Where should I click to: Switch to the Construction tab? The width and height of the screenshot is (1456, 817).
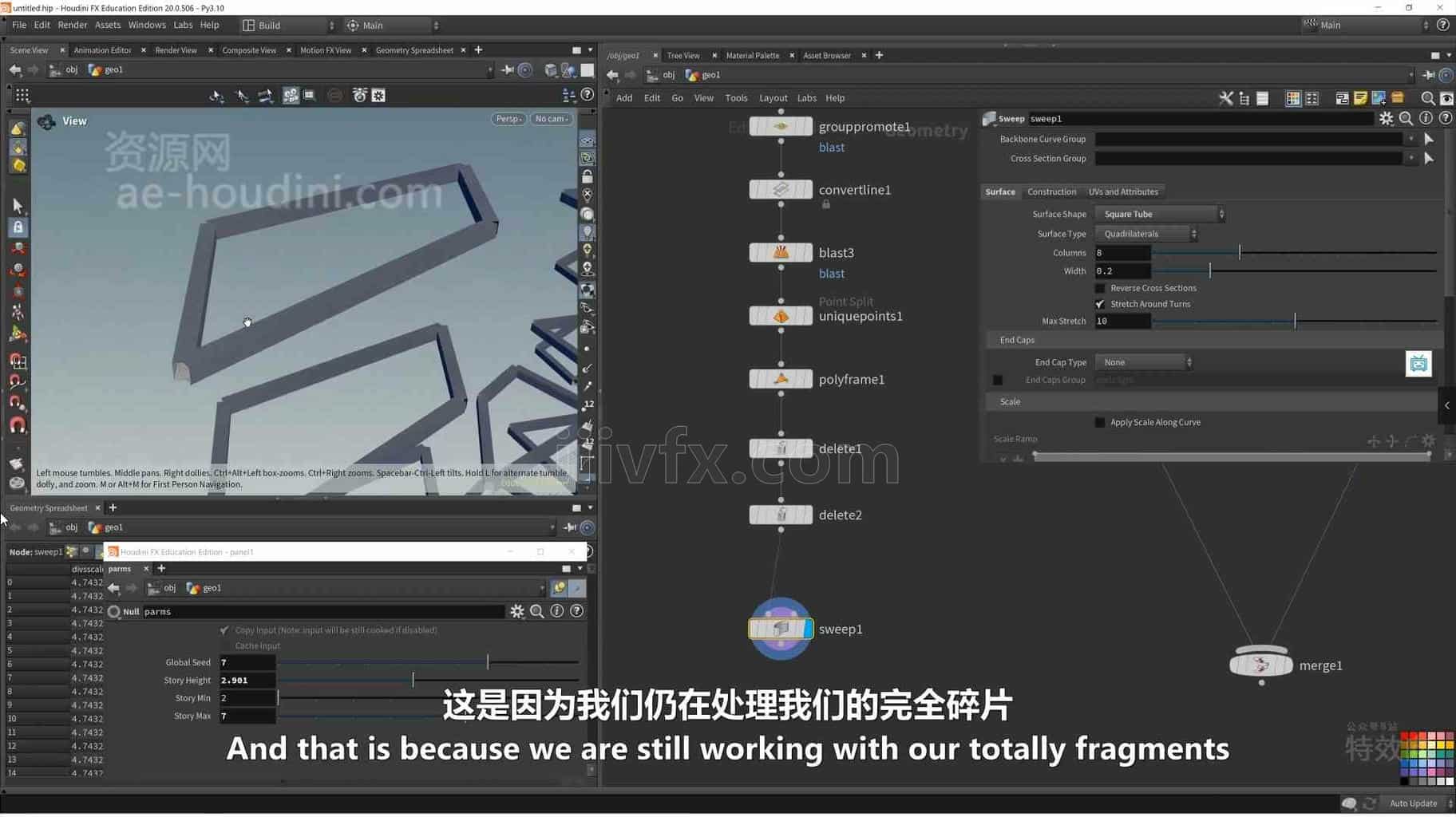pos(1051,191)
